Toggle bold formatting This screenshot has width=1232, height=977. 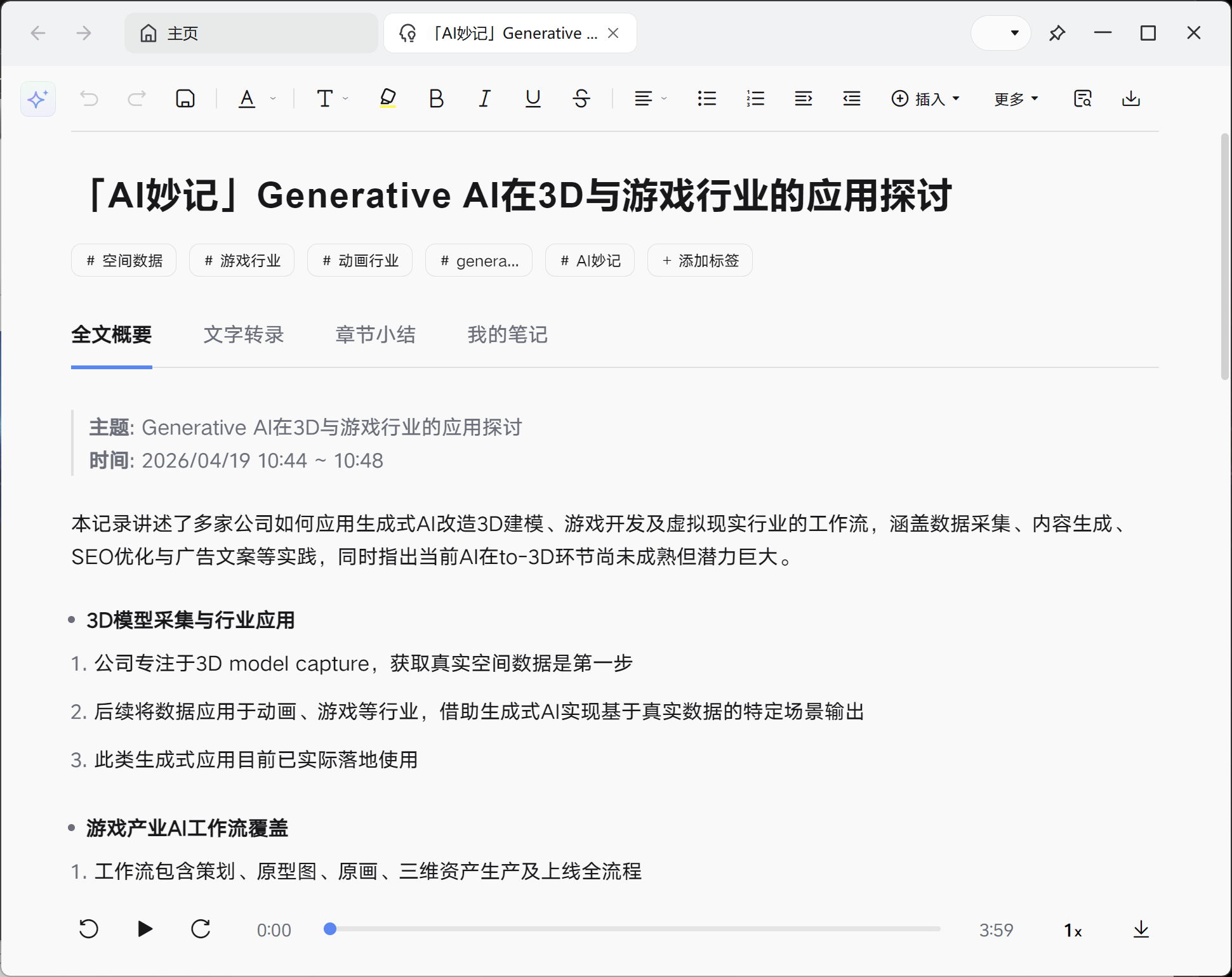436,98
